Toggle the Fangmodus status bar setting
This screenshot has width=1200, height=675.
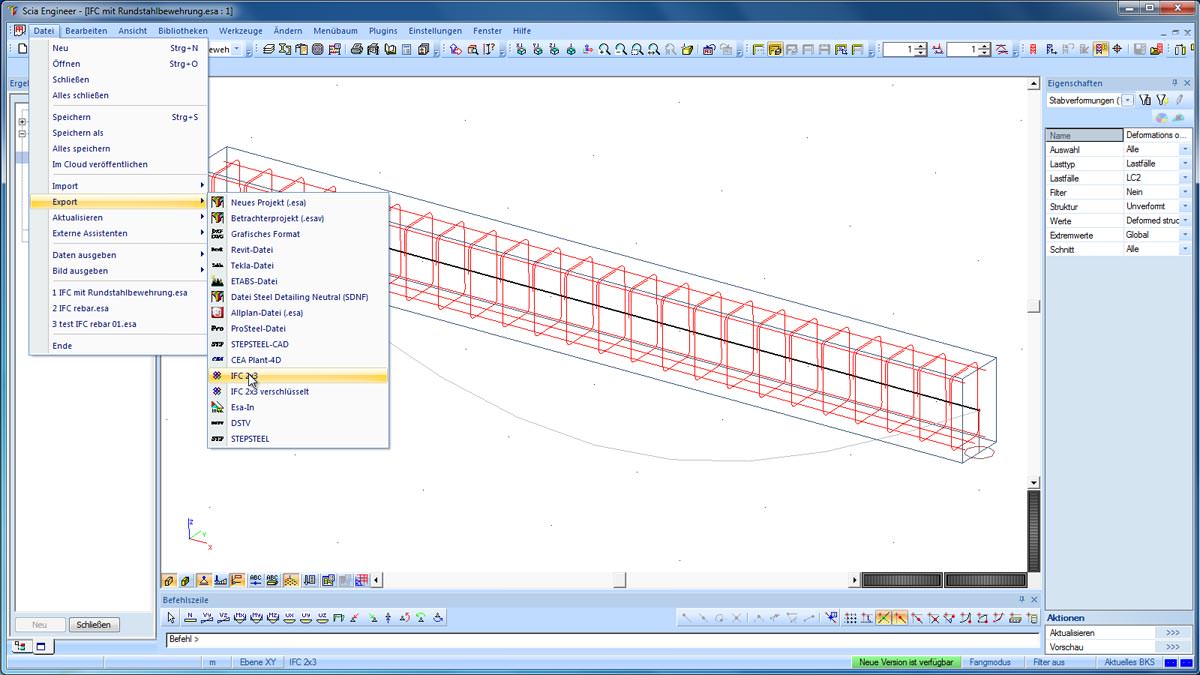990,662
